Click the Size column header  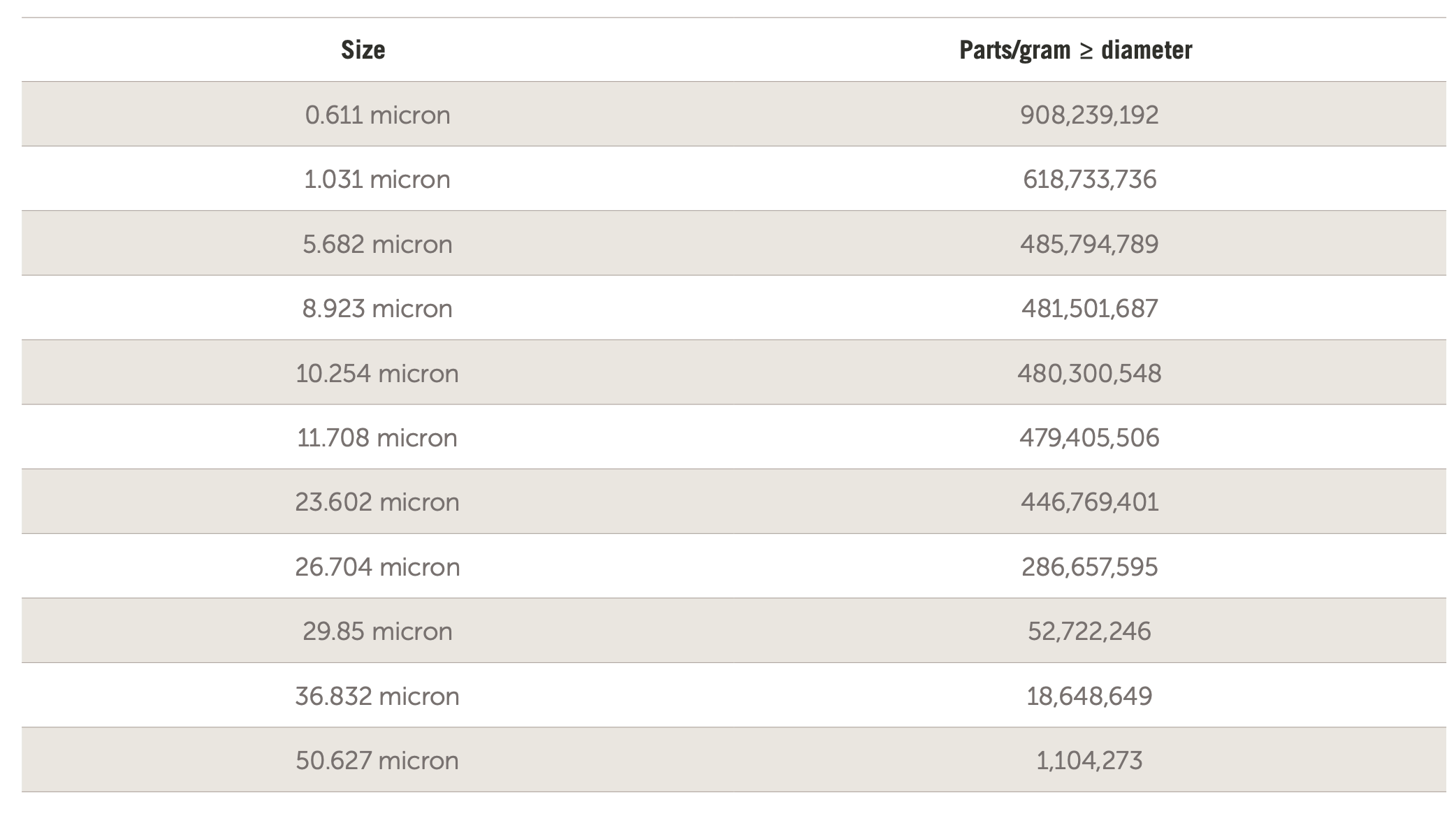(363, 50)
